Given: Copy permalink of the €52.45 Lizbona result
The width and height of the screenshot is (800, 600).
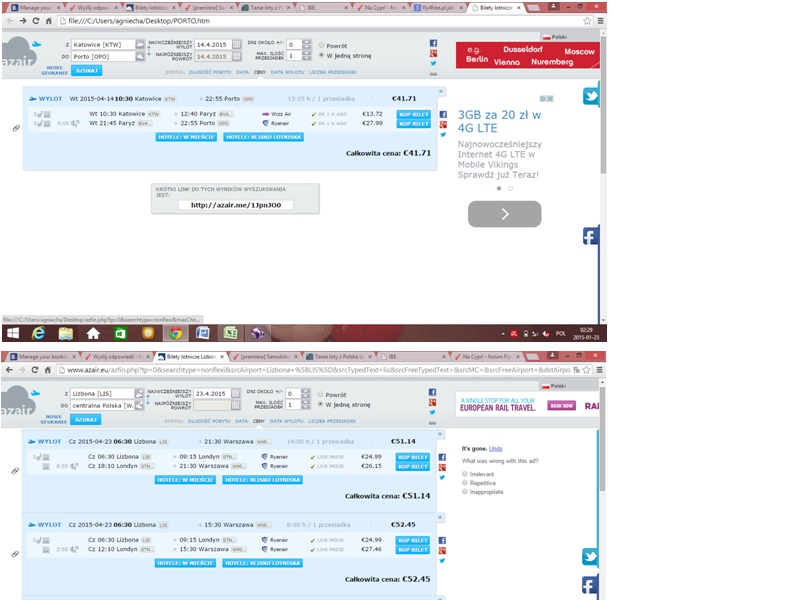Looking at the screenshot, I should (x=15, y=554).
